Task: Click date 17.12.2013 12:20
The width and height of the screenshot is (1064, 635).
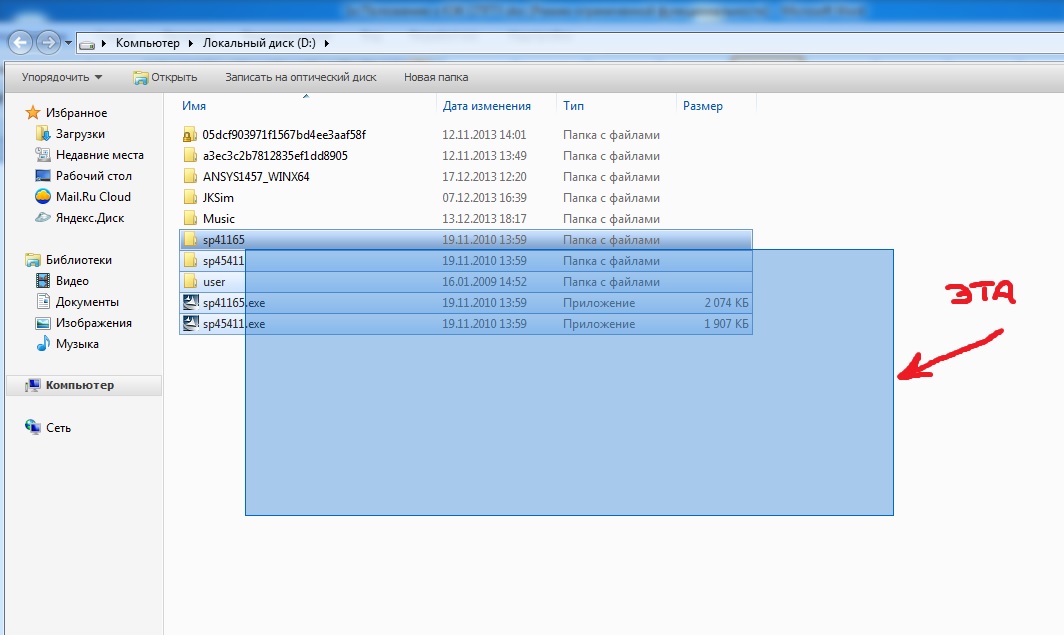Action: 484,176
